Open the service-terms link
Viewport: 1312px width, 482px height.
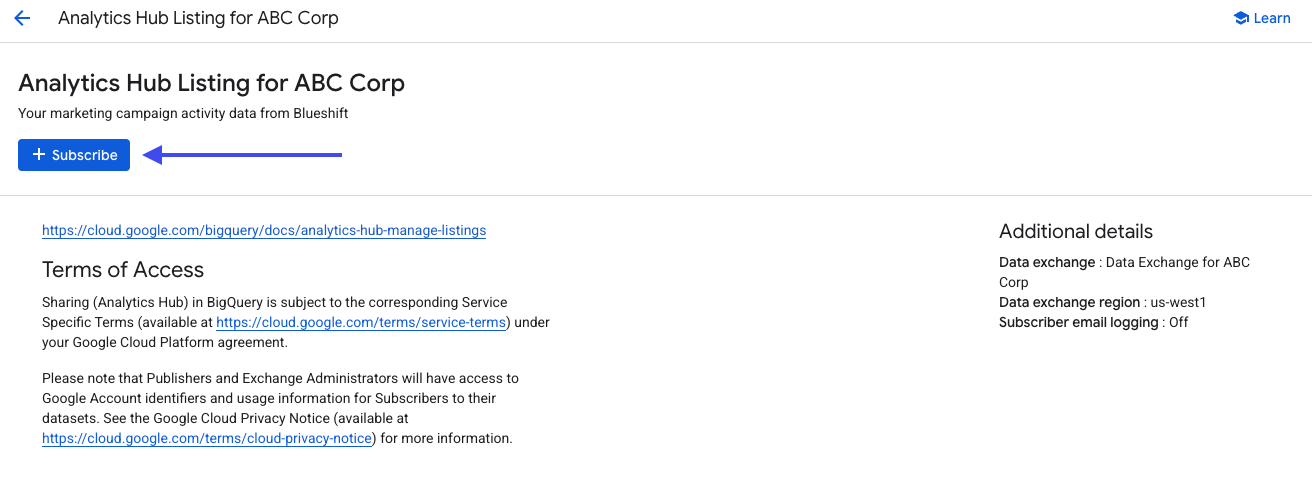point(362,322)
